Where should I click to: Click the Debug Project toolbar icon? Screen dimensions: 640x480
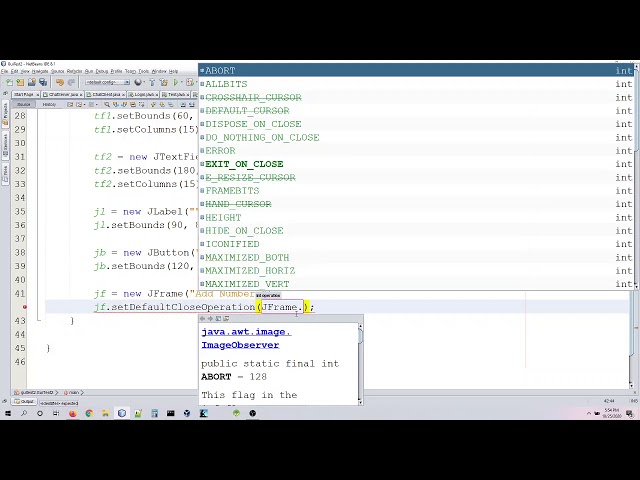[190, 82]
